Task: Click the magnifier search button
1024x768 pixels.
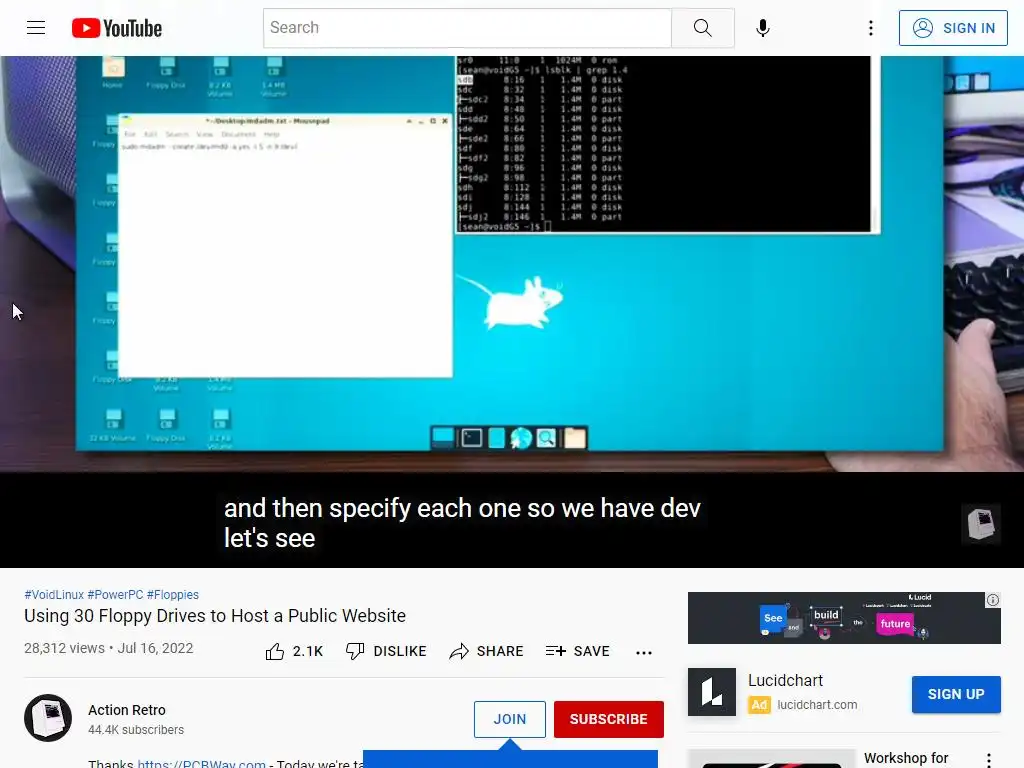Action: point(703,28)
